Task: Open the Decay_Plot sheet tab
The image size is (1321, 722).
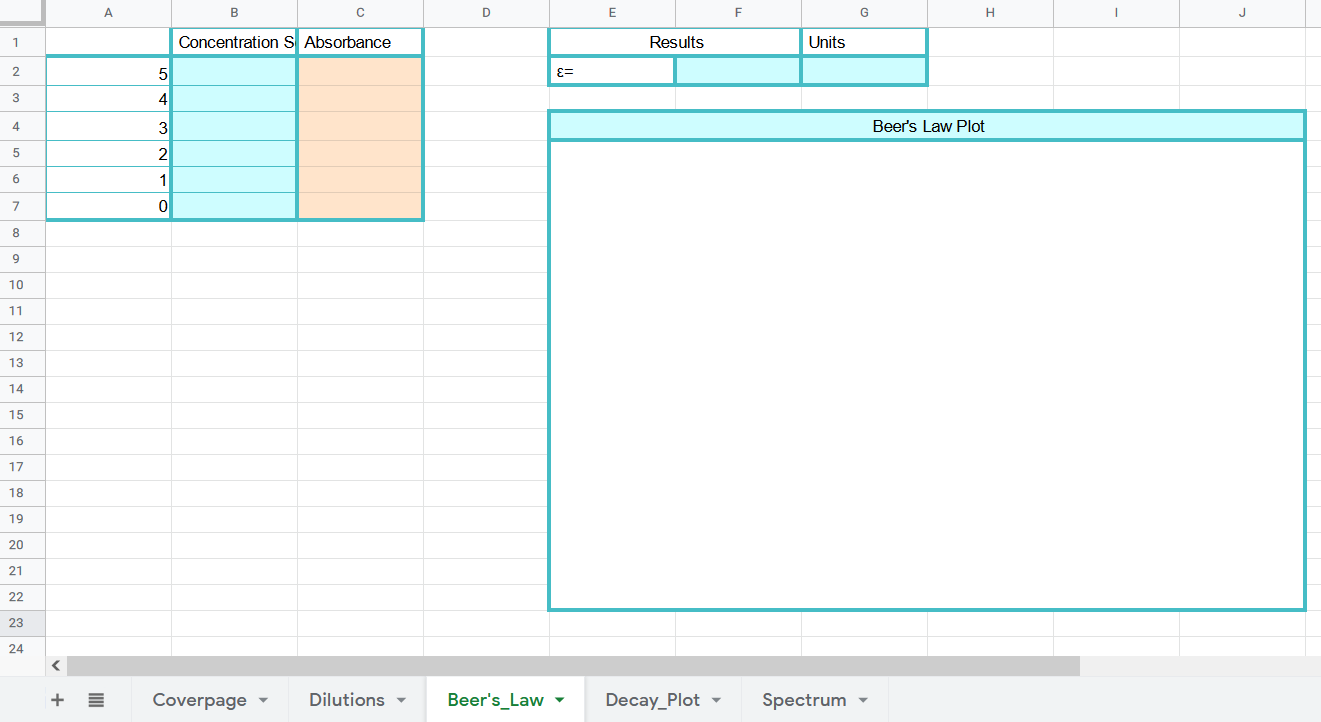Action: click(652, 700)
